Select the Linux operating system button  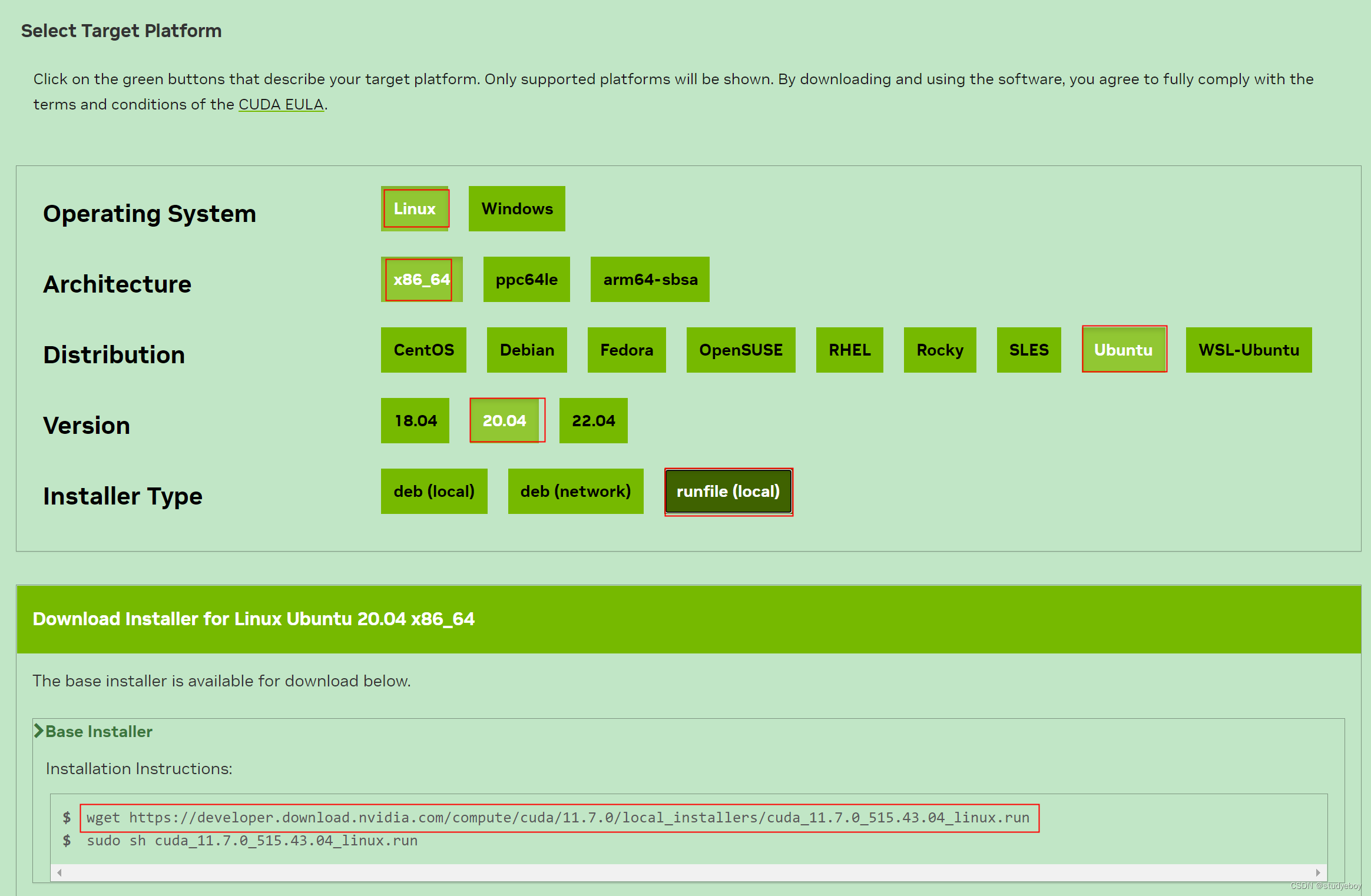415,209
